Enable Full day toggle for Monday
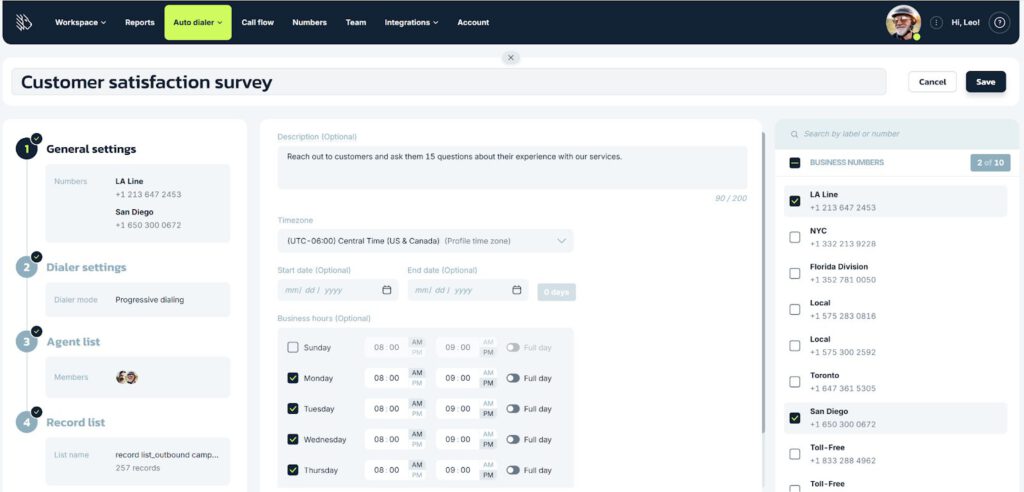The height and width of the screenshot is (492, 1024). [x=513, y=378]
